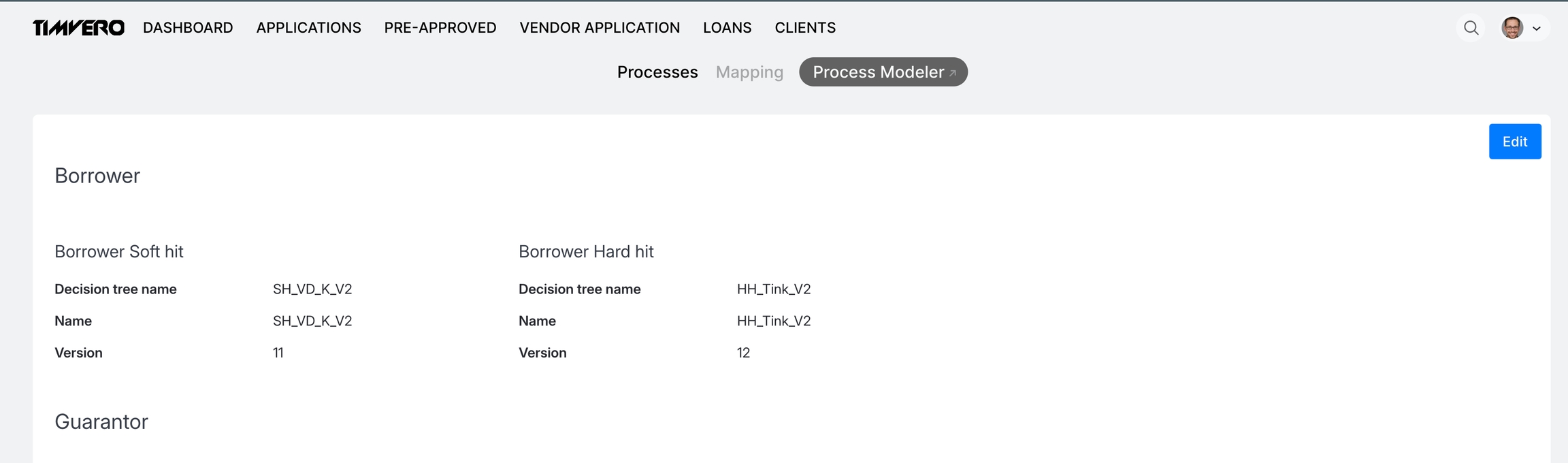The width and height of the screenshot is (1568, 463).
Task: Click the HH_Tink_V2 decision tree name value
Action: point(773,289)
